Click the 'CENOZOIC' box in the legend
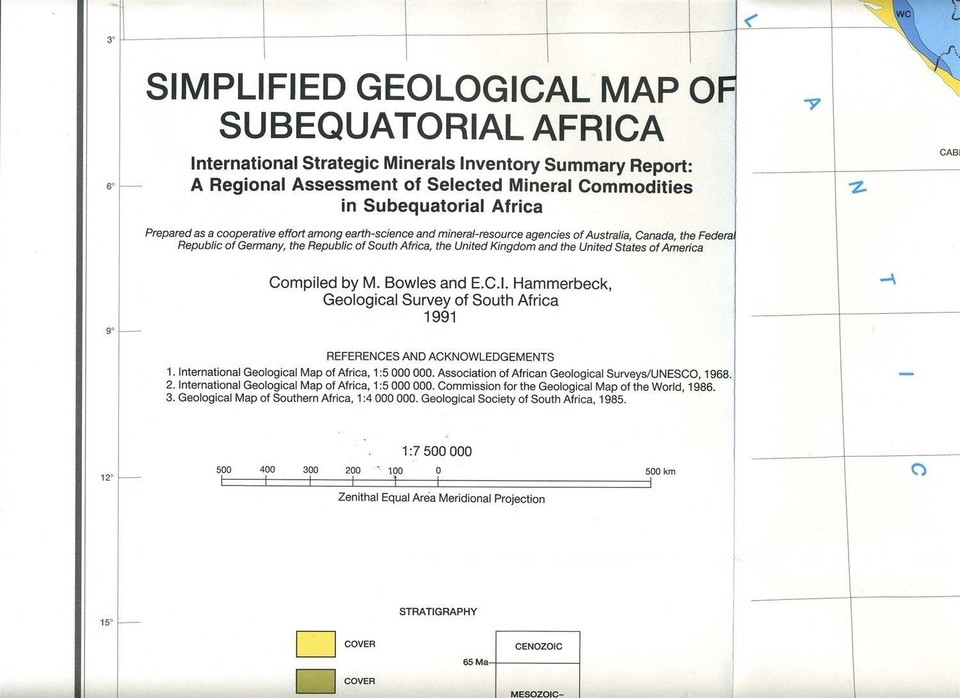Viewport: 960px width, 698px height. click(538, 647)
